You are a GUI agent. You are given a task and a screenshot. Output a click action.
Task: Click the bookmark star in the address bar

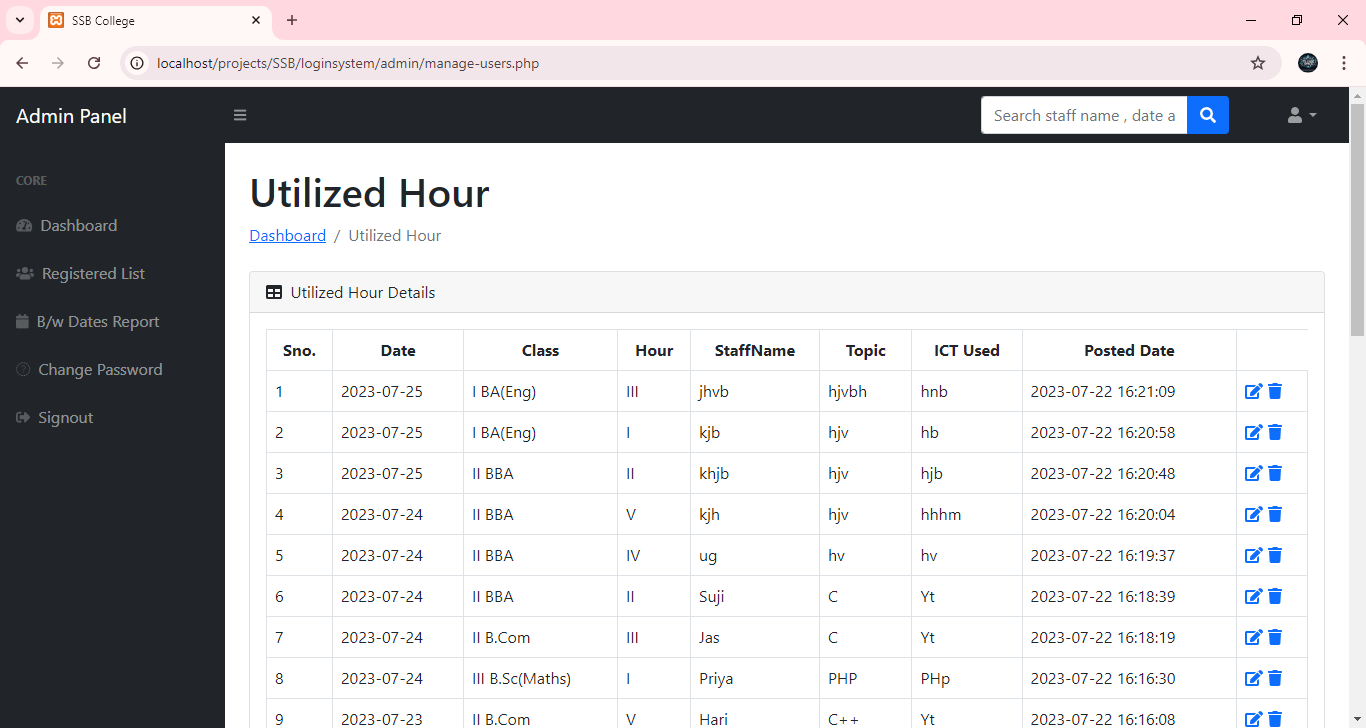tap(1257, 62)
